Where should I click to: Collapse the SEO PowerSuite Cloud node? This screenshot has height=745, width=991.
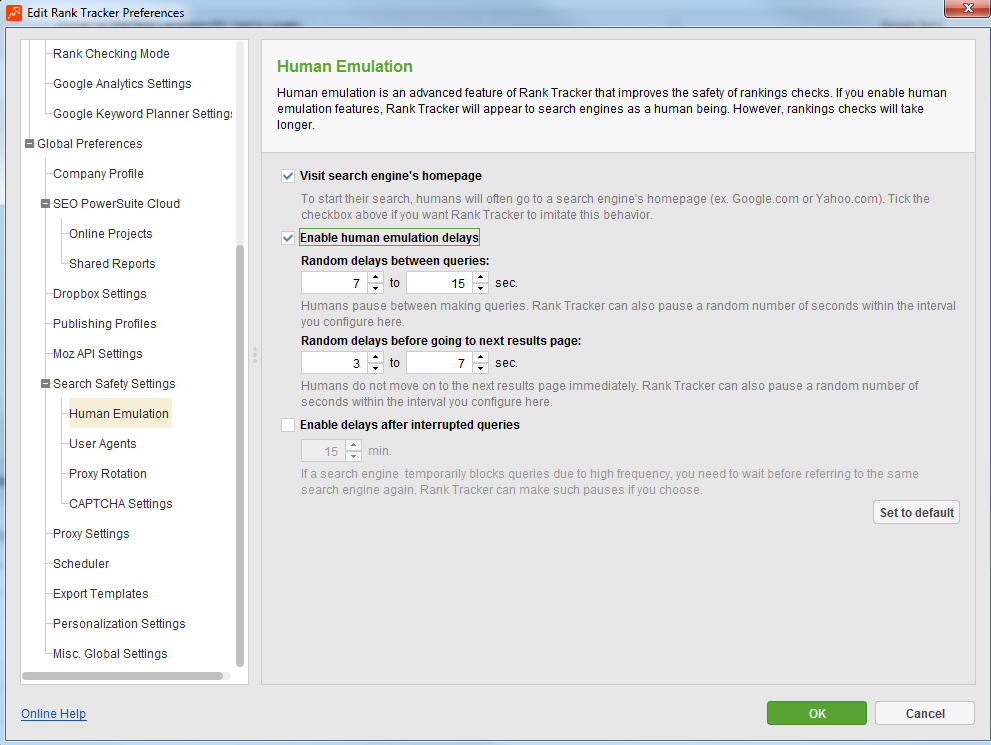(x=45, y=204)
